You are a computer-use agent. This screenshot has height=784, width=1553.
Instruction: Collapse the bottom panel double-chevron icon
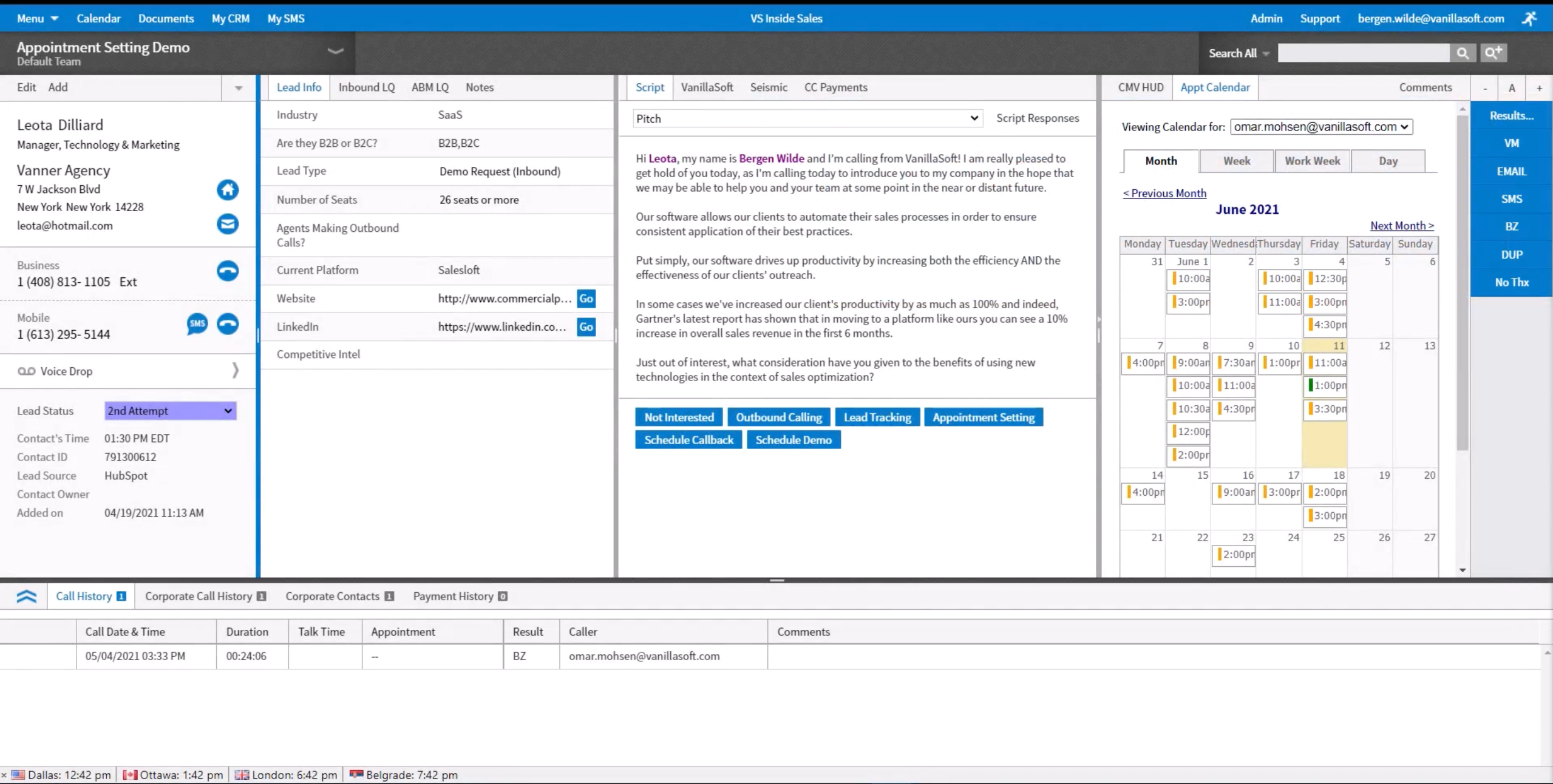click(x=26, y=596)
